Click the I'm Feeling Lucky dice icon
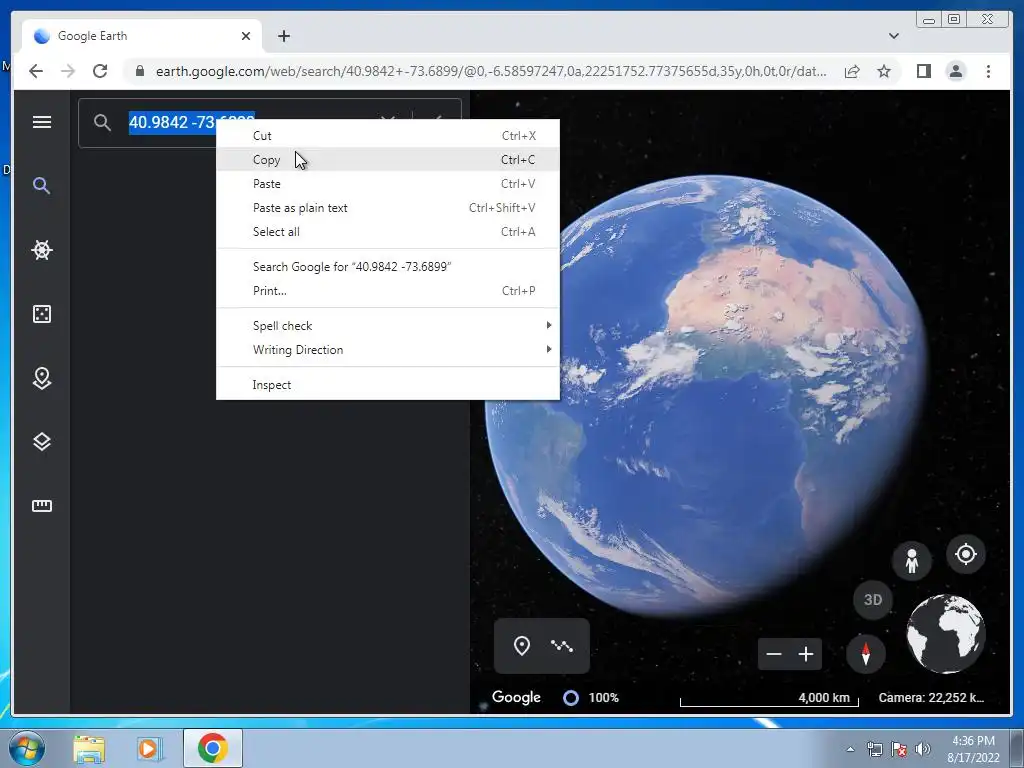This screenshot has width=1024, height=768. click(42, 314)
